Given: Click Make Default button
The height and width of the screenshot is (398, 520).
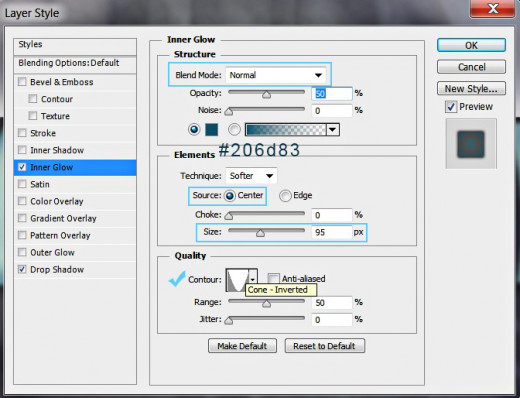Looking at the screenshot, I should pyautogui.click(x=242, y=346).
